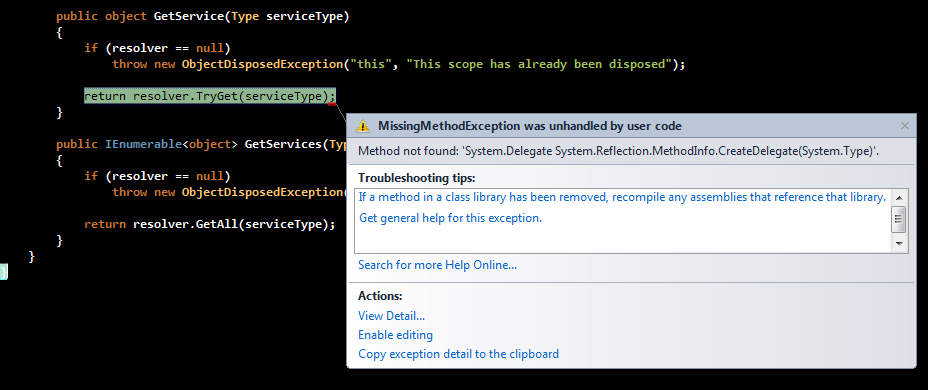Screen dimensions: 928x390
Task: Click the highlighted closing brace at the left margin
Action: (x=4, y=272)
